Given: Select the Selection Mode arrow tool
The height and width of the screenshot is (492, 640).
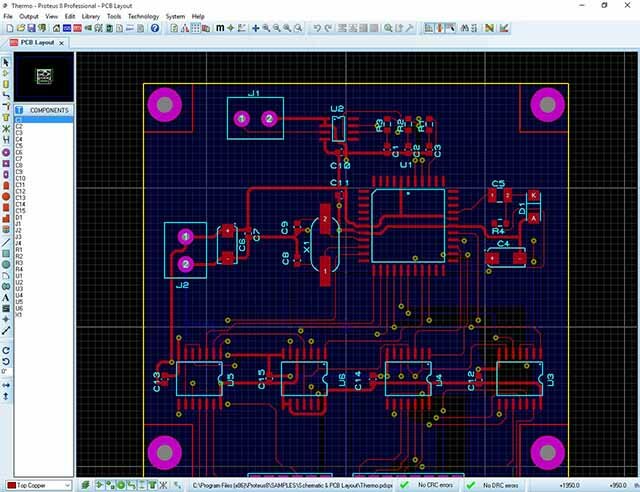Looking at the screenshot, I should click(x=6, y=62).
